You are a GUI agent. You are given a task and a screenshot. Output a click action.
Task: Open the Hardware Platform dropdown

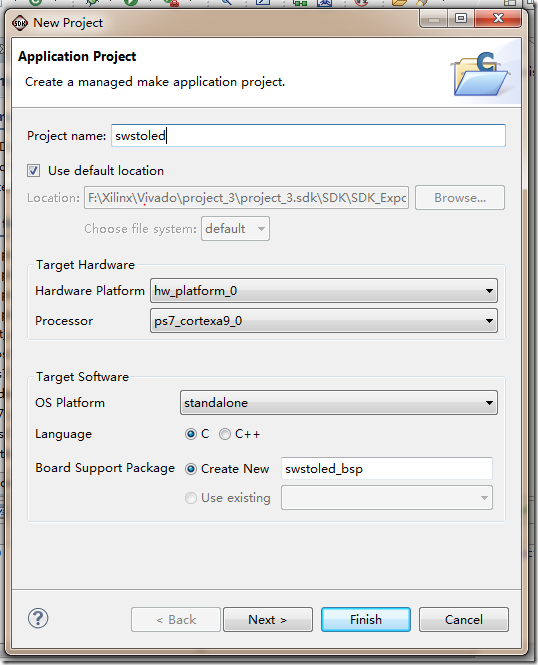tap(323, 291)
